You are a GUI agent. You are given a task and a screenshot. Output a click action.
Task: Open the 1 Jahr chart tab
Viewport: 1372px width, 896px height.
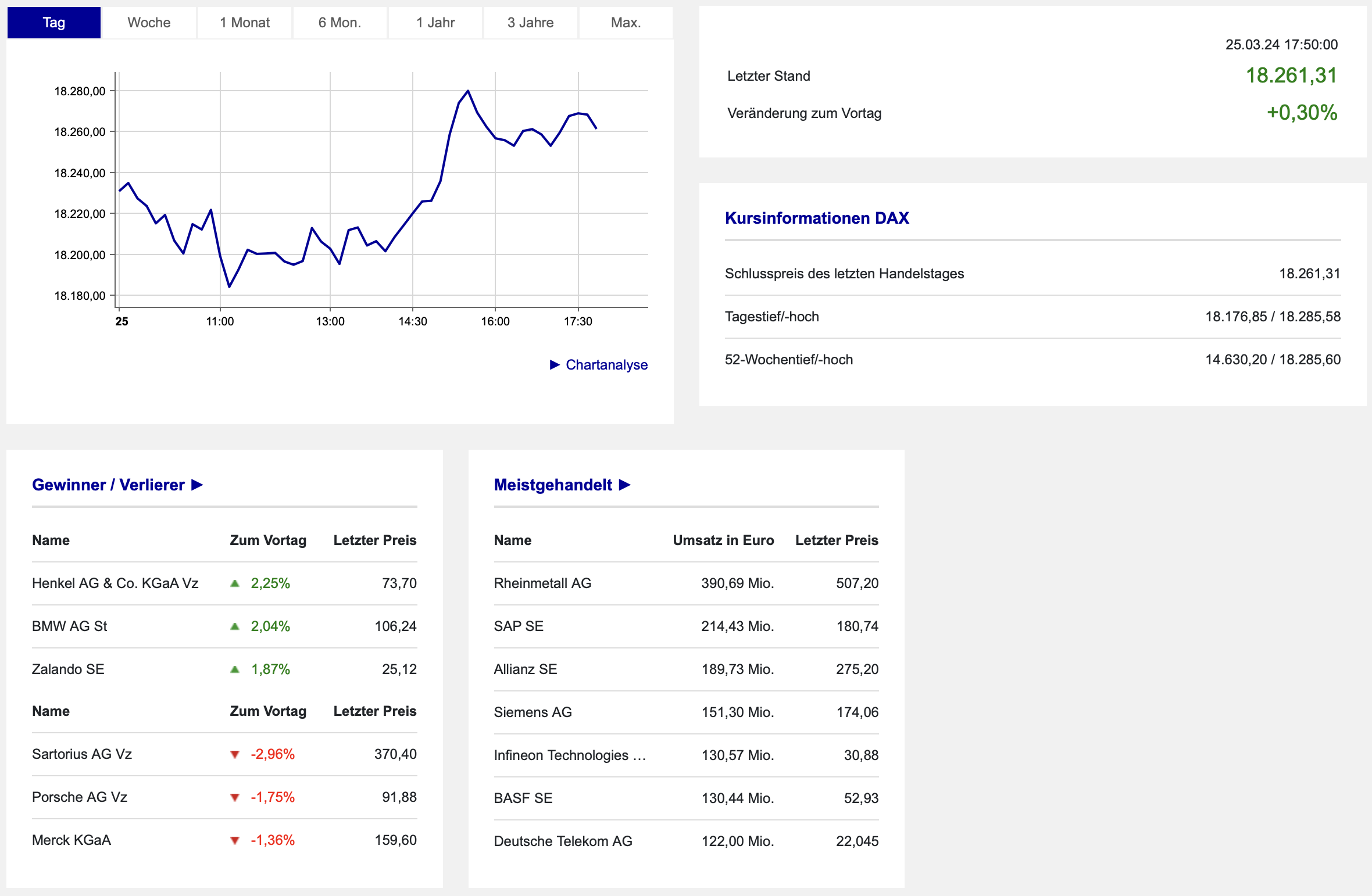pyautogui.click(x=435, y=23)
